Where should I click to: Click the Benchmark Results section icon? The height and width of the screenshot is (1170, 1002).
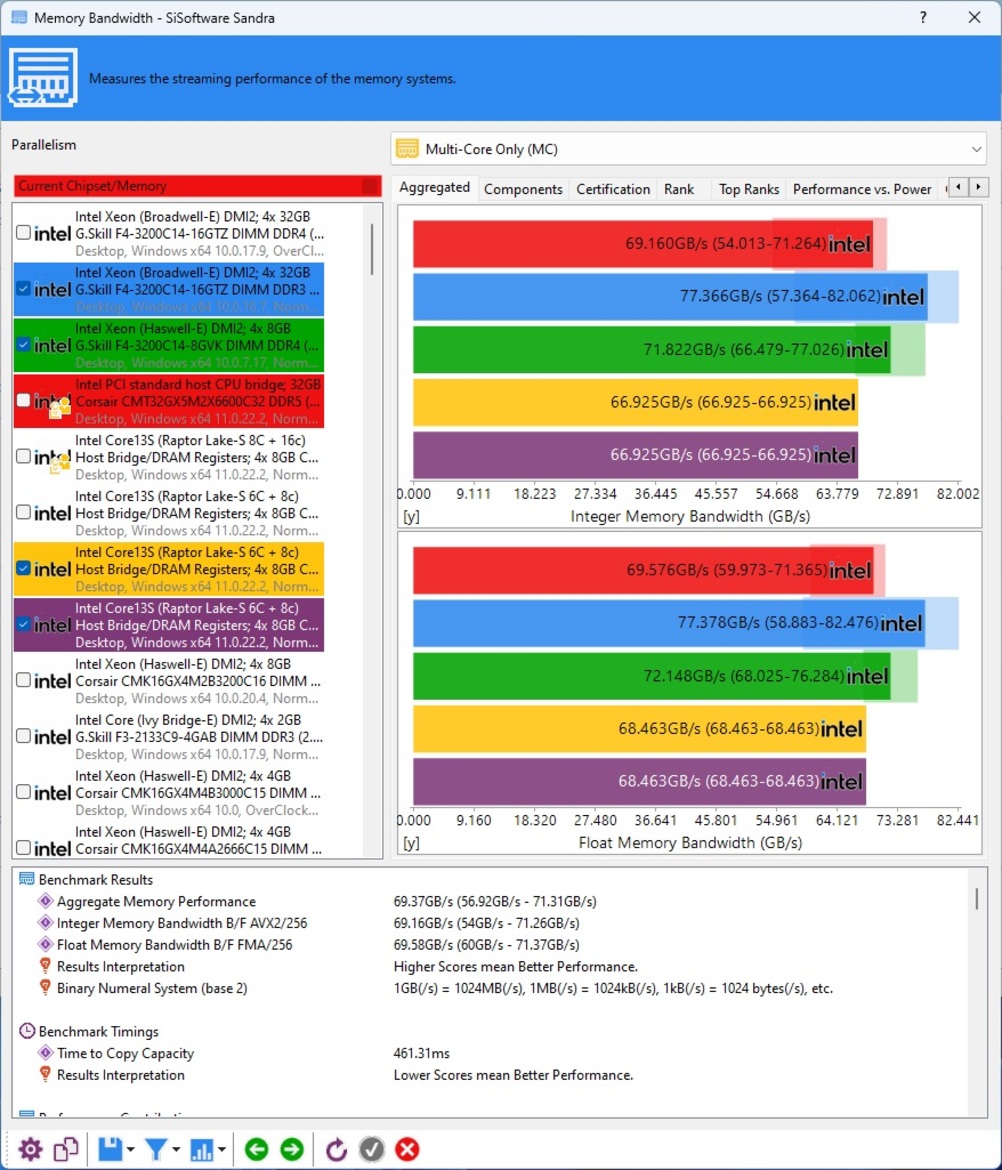(x=26, y=879)
